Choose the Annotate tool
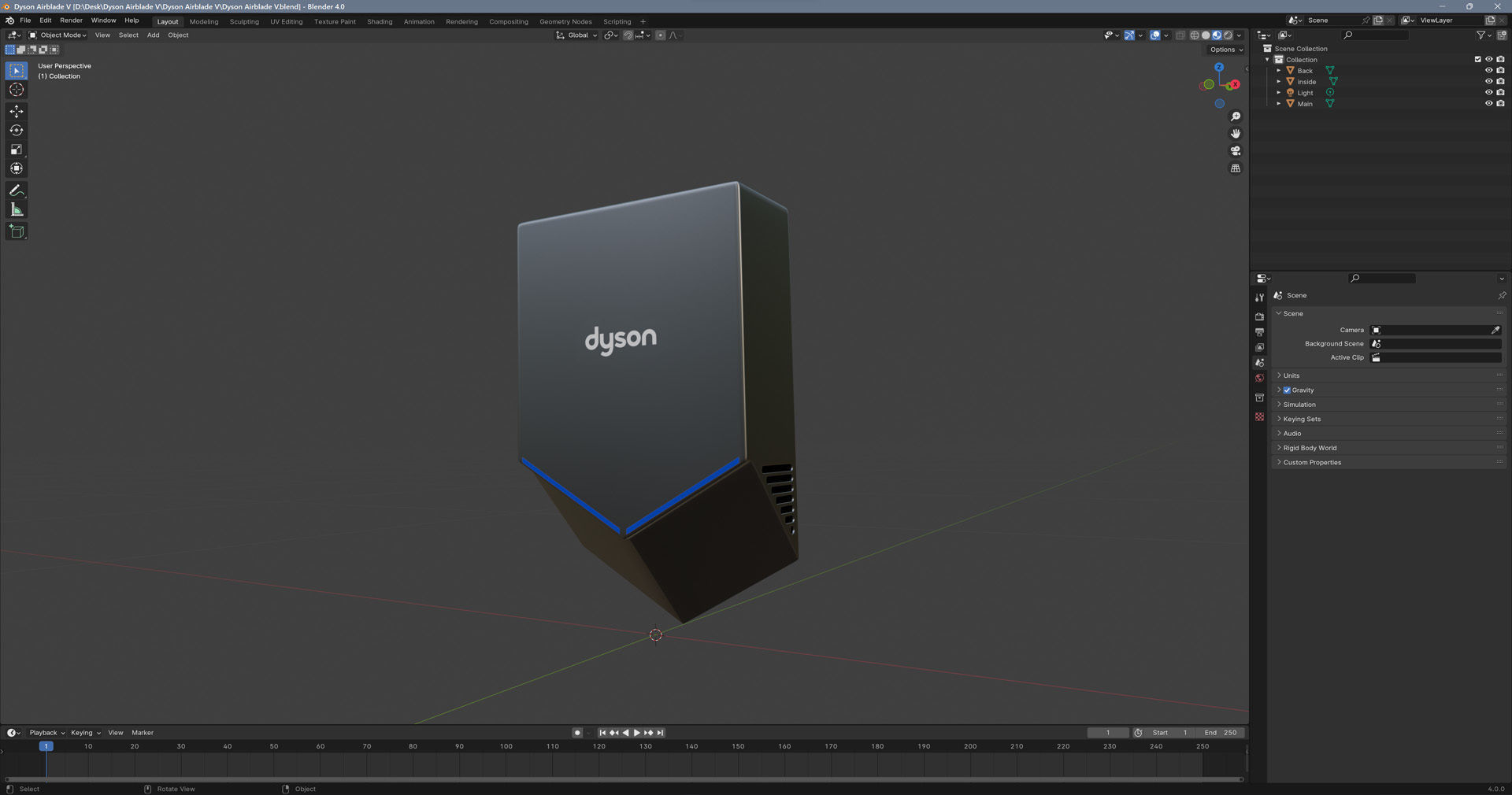The height and width of the screenshot is (795, 1512). click(x=17, y=190)
